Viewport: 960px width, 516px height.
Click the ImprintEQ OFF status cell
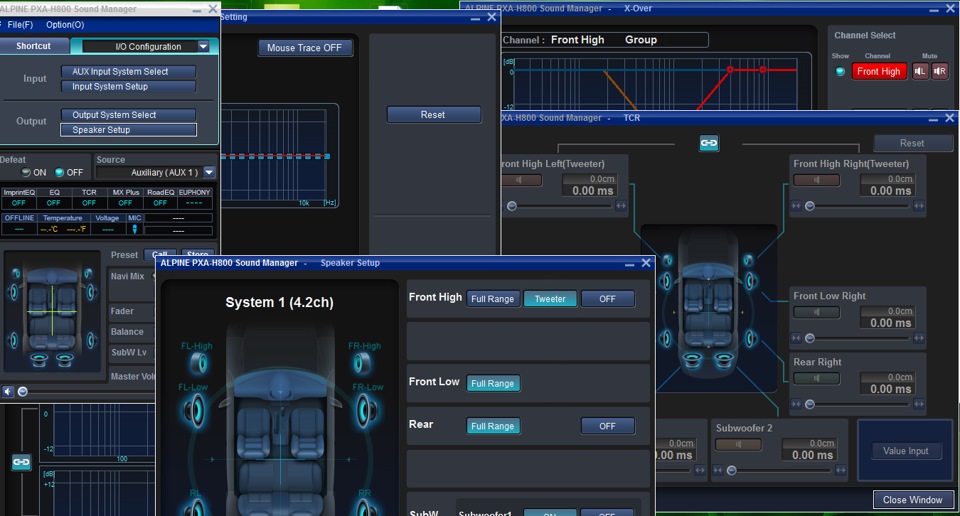pos(19,203)
